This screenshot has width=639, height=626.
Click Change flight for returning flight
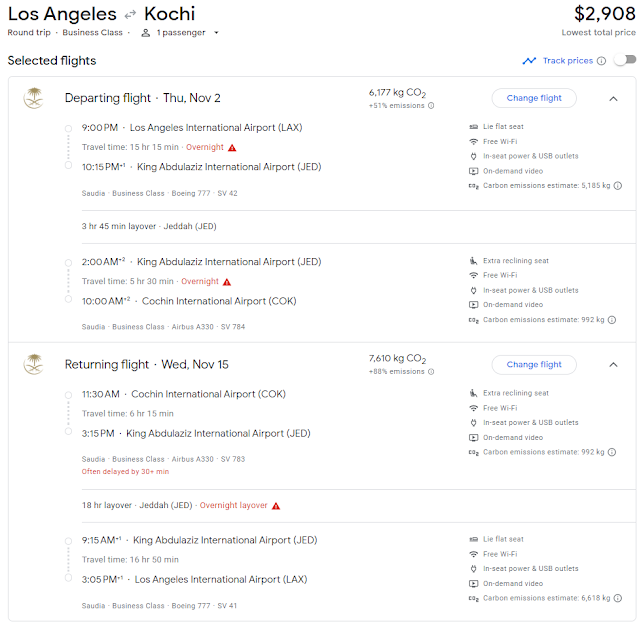534,365
